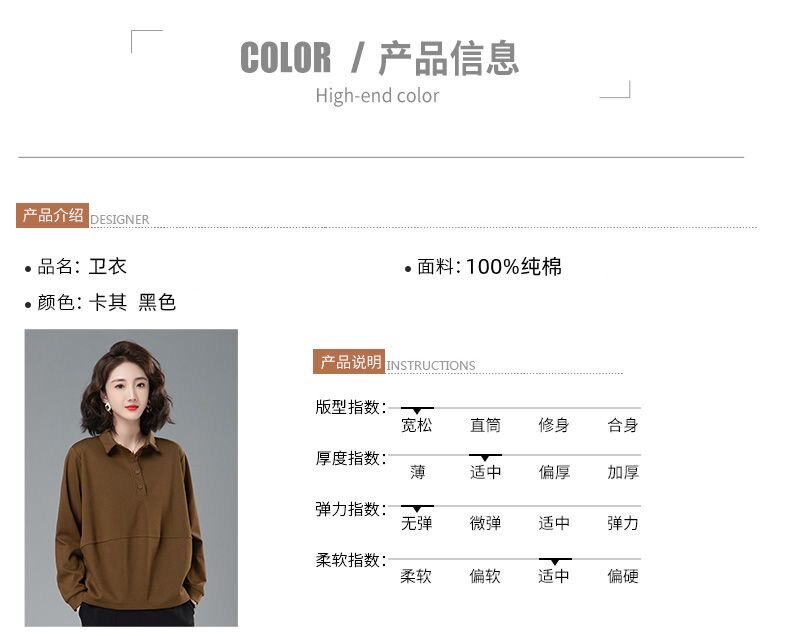Click the 无弹 elasticity indicator marker

click(417, 508)
